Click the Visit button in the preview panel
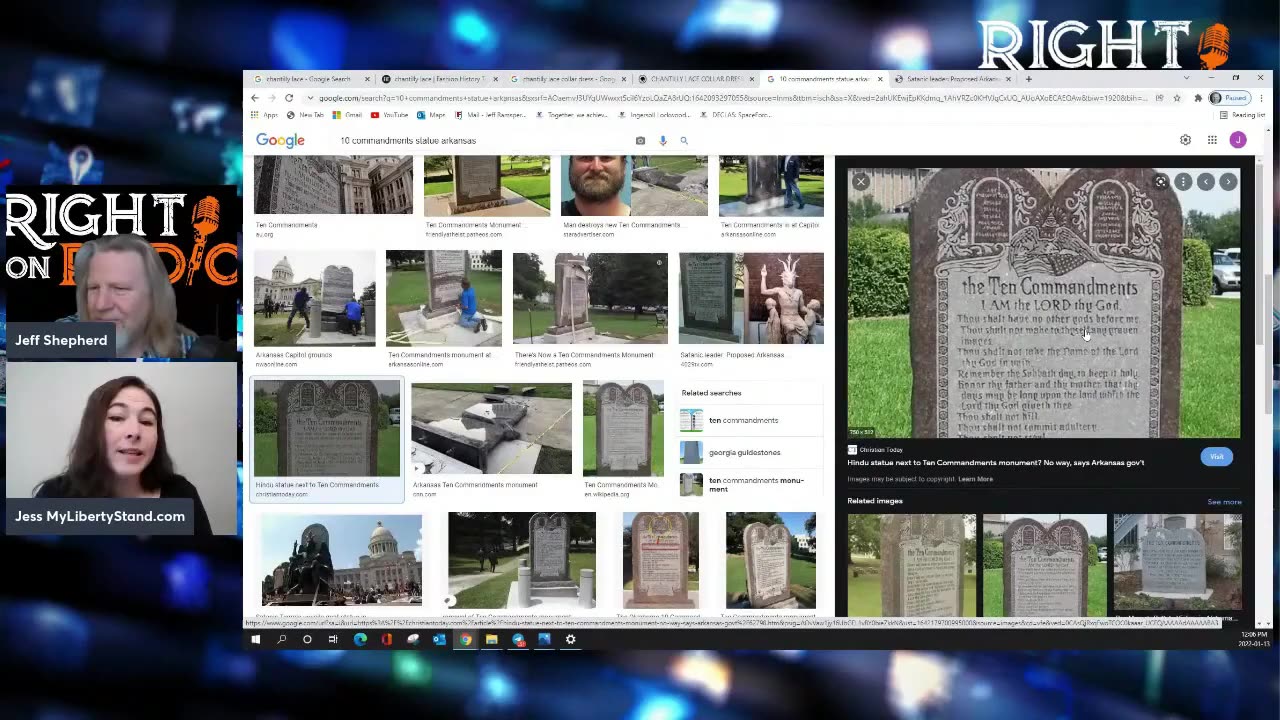 click(1216, 457)
